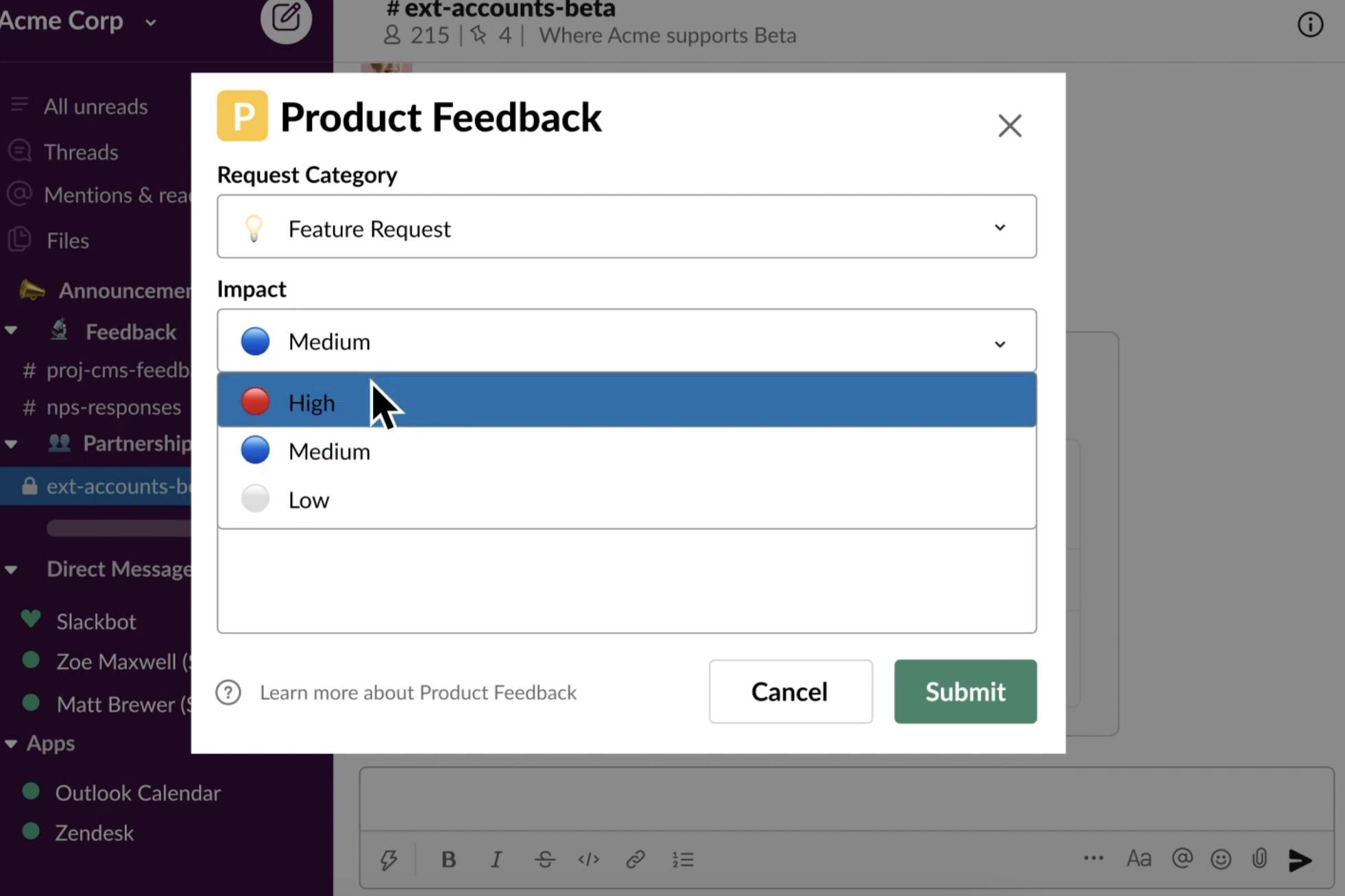Open the emoji picker

pyautogui.click(x=1221, y=859)
